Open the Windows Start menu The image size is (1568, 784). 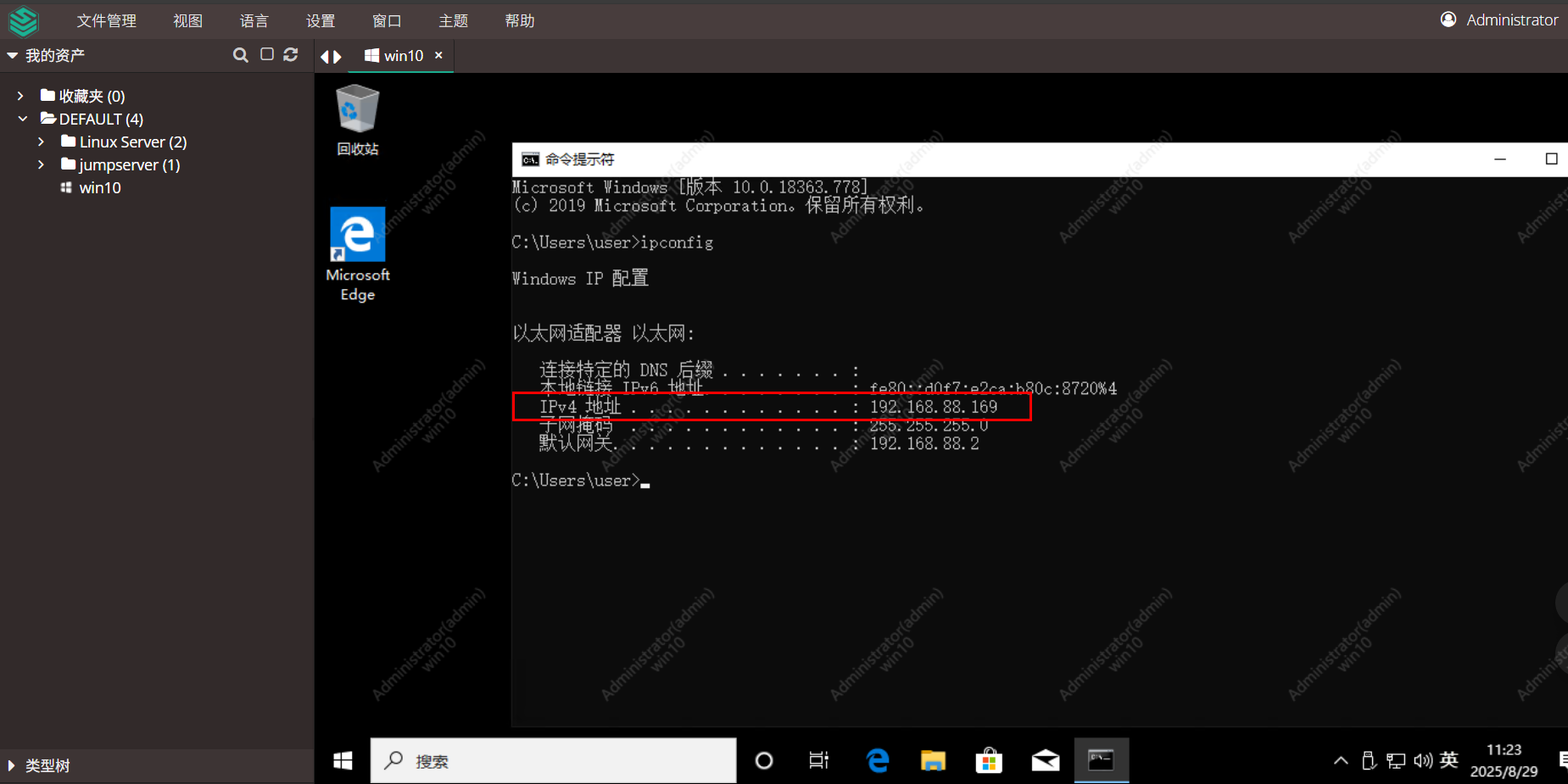[x=343, y=761]
